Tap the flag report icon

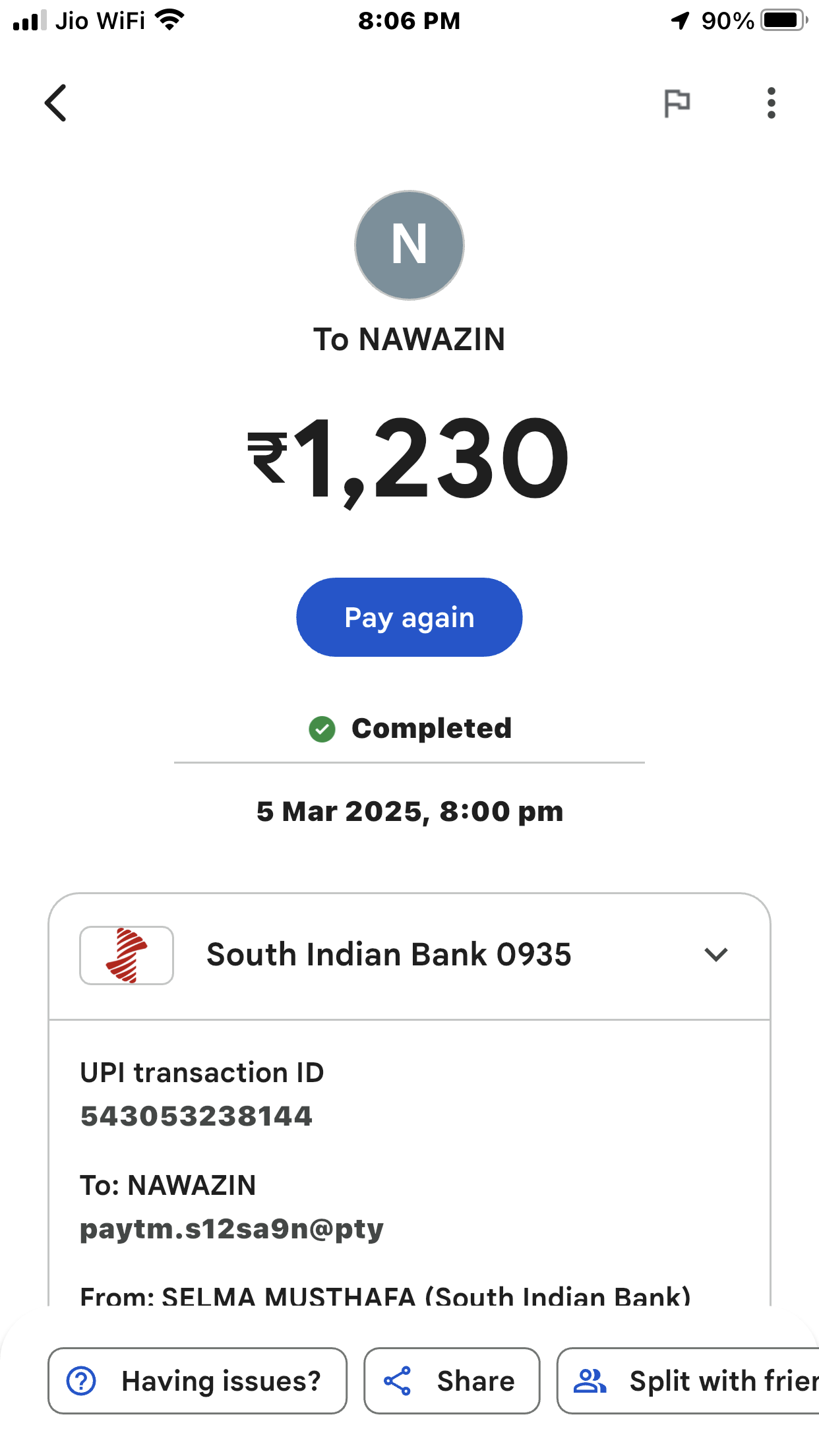pos(677,103)
